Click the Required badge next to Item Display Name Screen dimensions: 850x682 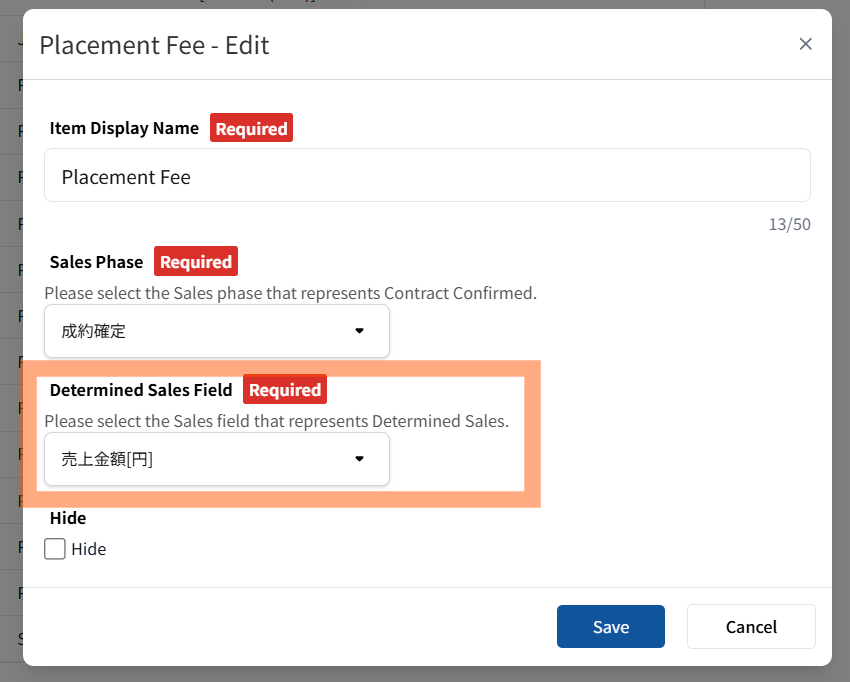pyautogui.click(x=251, y=128)
